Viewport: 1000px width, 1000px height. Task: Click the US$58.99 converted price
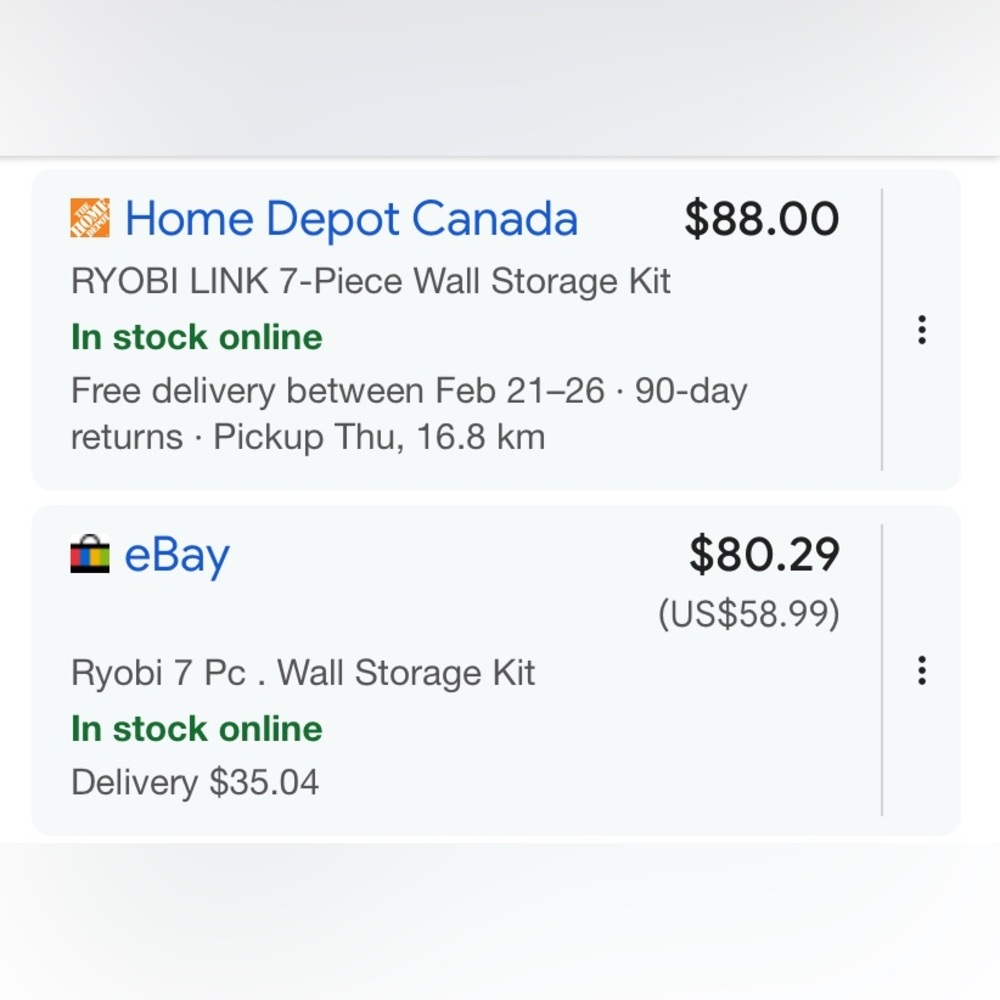pos(749,614)
